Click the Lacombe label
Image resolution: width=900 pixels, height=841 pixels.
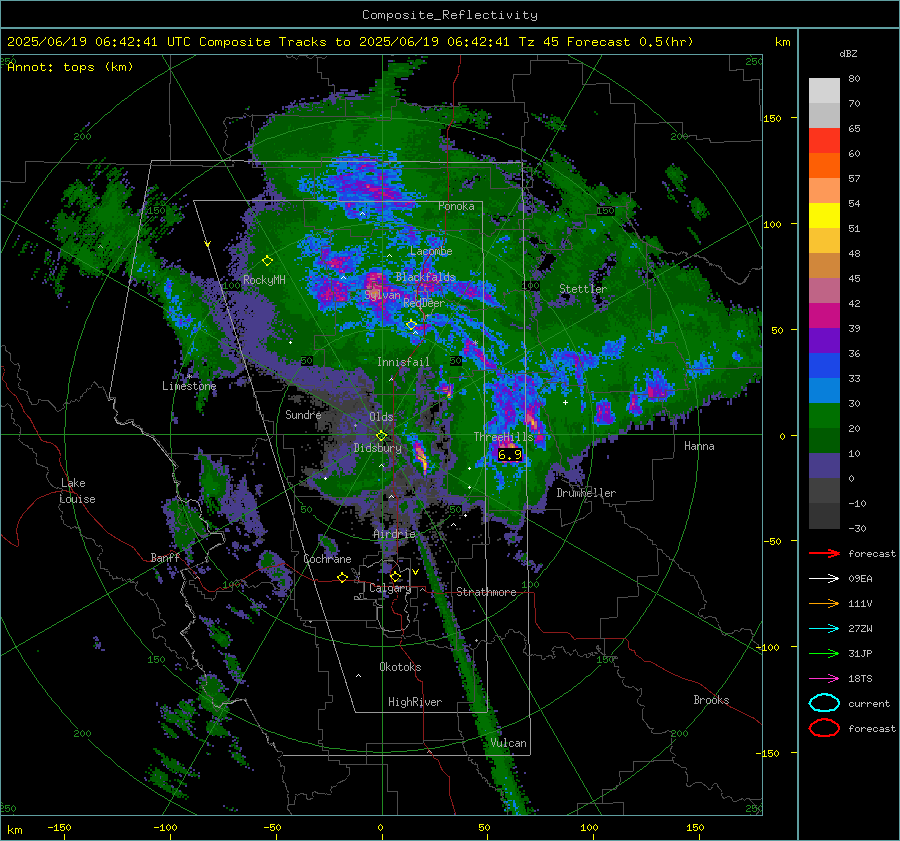(x=431, y=251)
